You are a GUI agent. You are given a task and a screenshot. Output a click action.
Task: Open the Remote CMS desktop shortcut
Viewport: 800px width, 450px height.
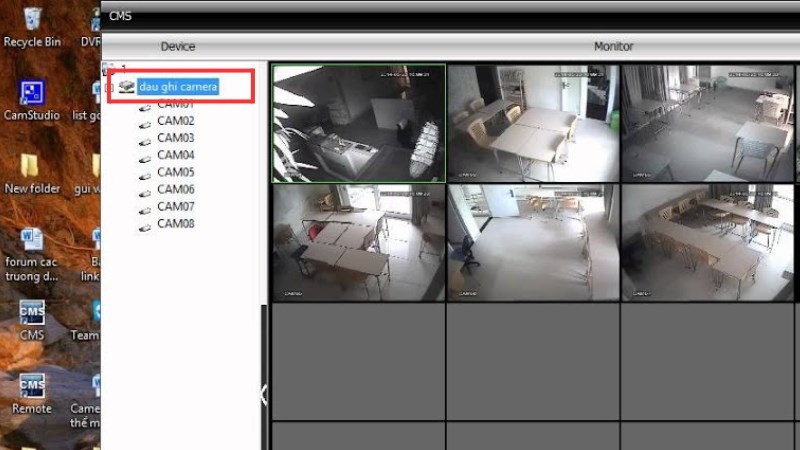(x=32, y=394)
